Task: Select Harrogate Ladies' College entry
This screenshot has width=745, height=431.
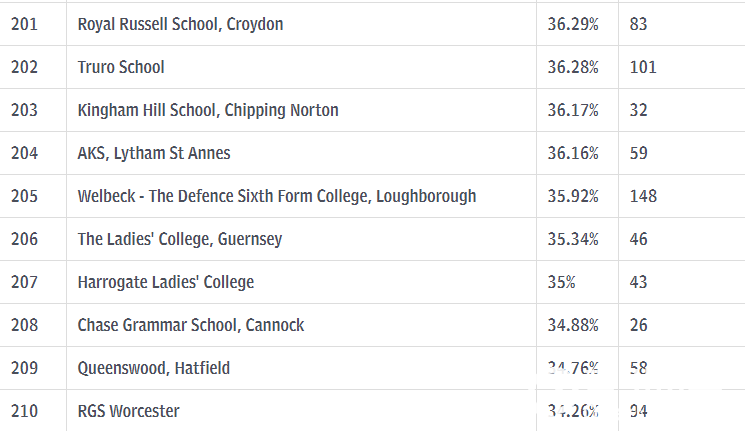Action: pos(166,282)
